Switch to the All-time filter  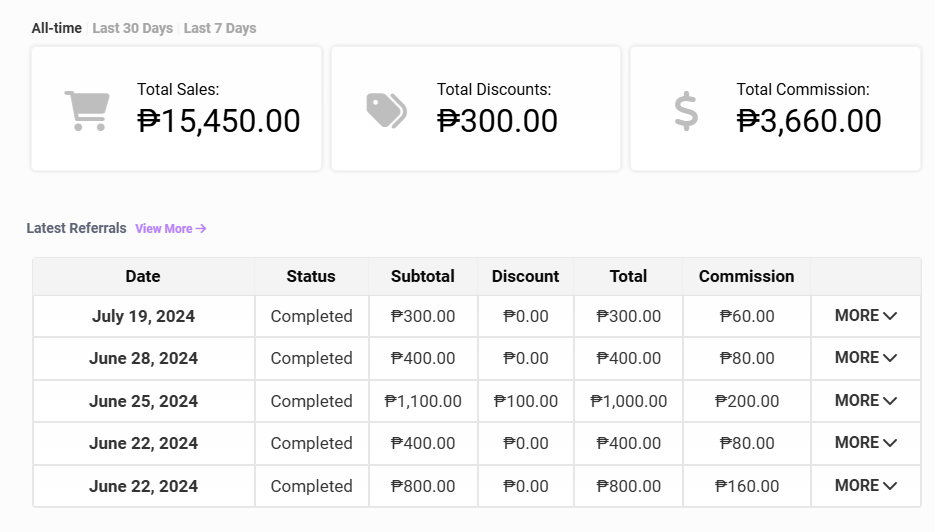coord(56,28)
